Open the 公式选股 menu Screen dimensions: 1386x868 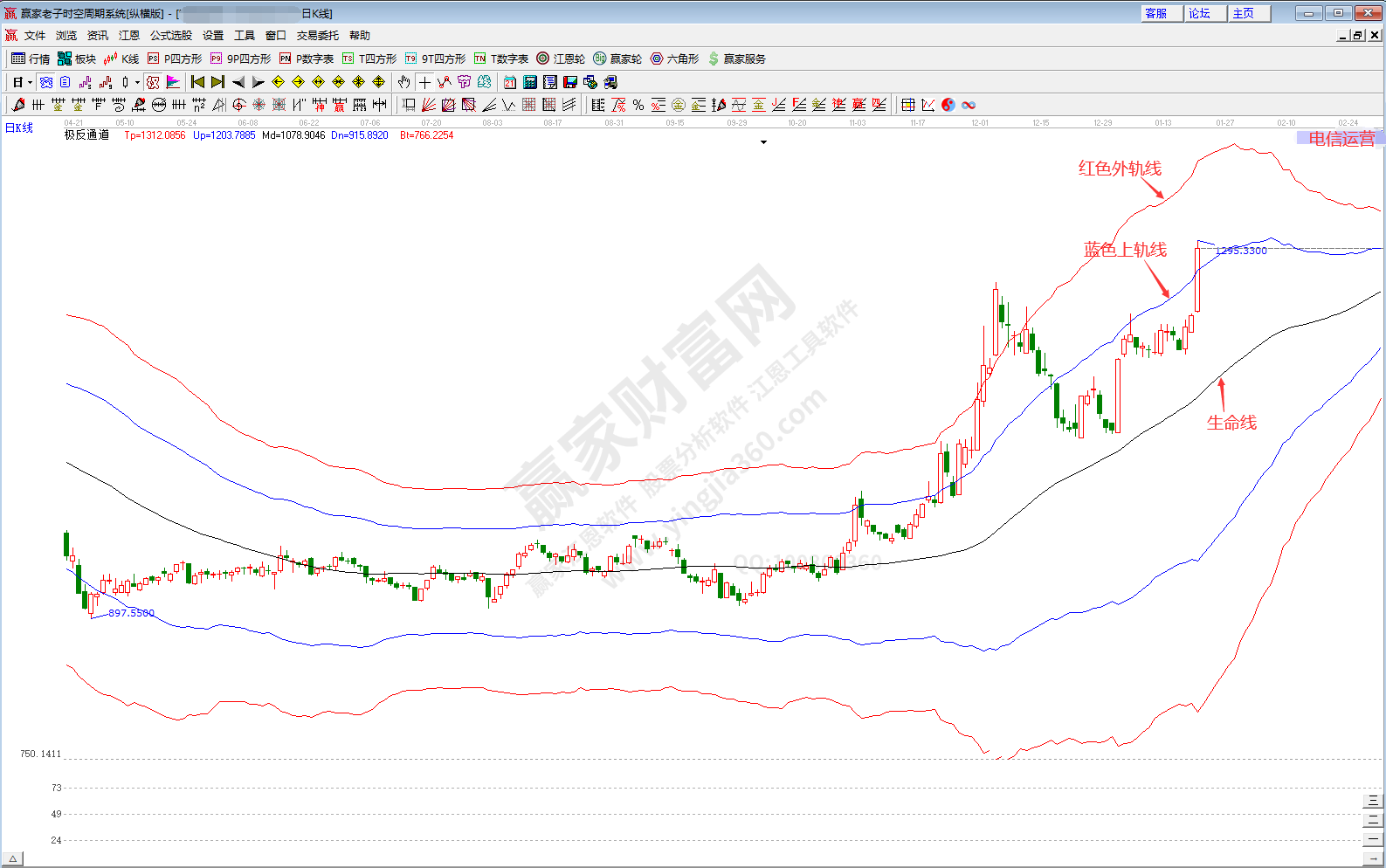170,36
